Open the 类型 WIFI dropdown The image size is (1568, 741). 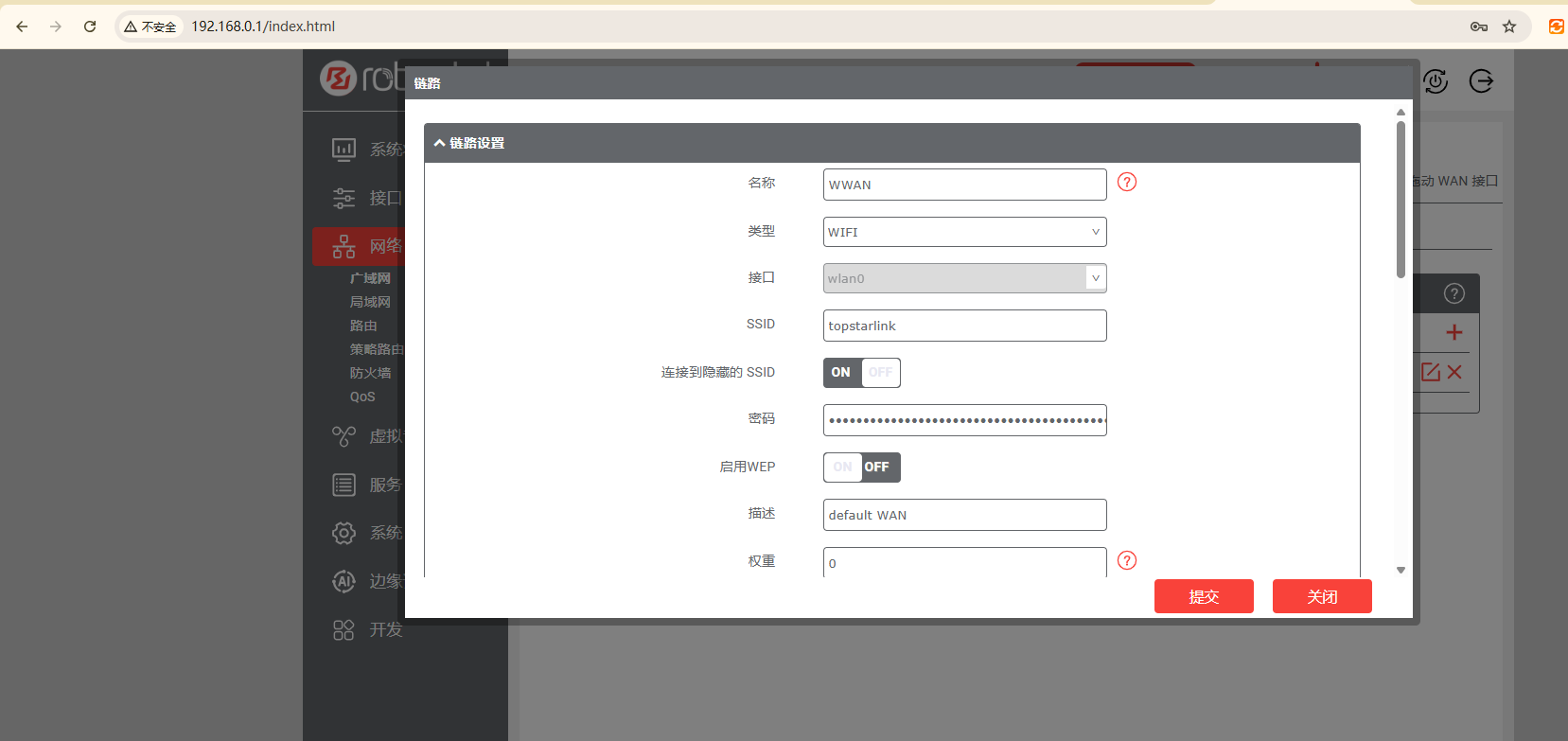pyautogui.click(x=964, y=232)
